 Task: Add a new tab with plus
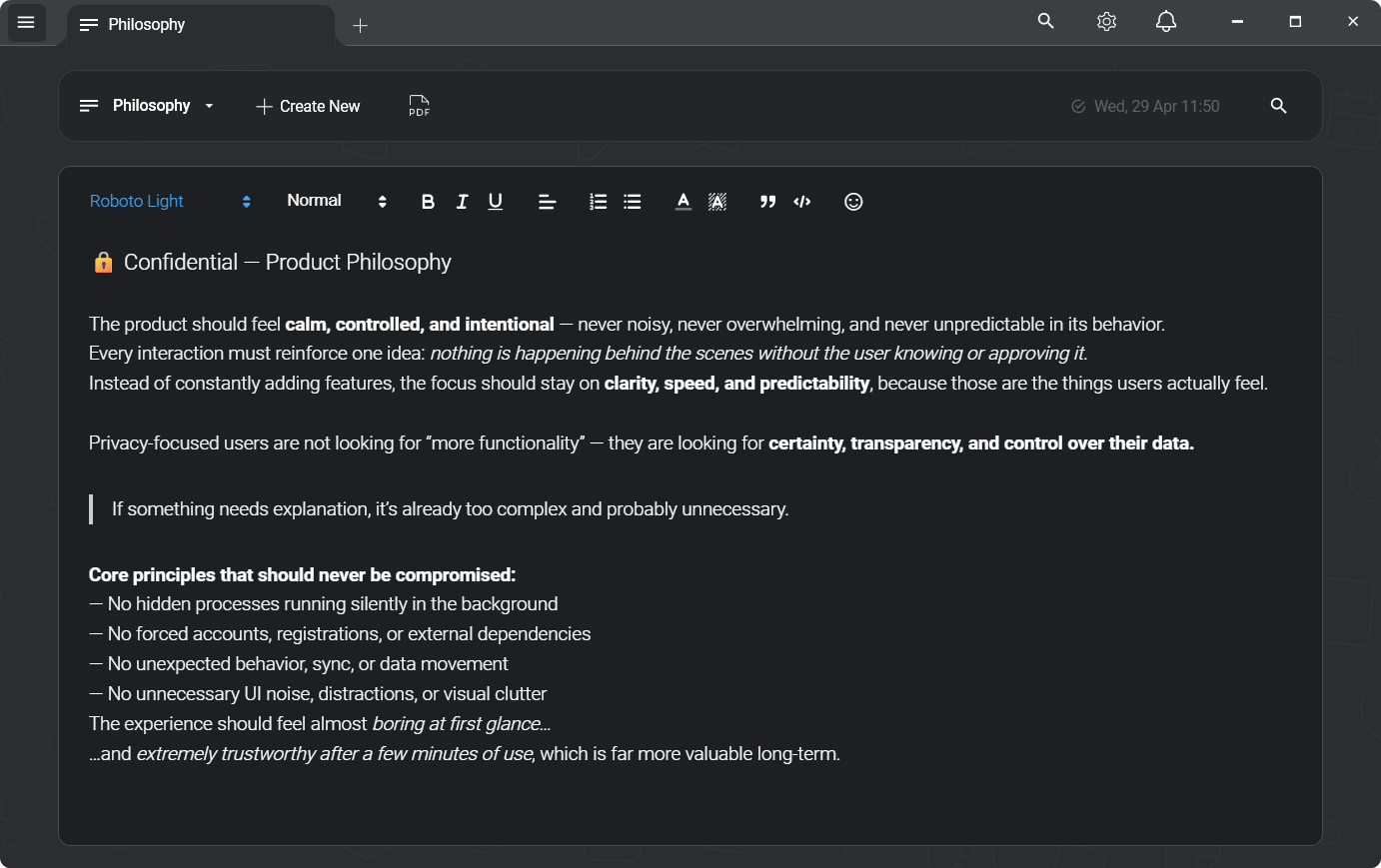point(361,26)
